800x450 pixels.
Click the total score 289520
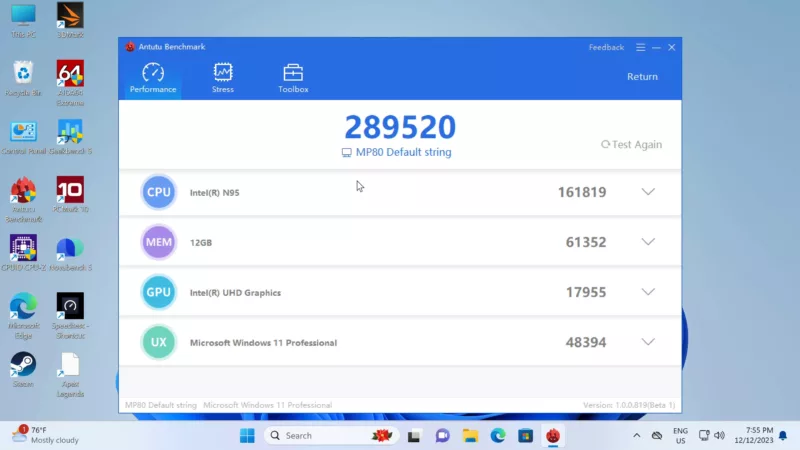pos(400,127)
